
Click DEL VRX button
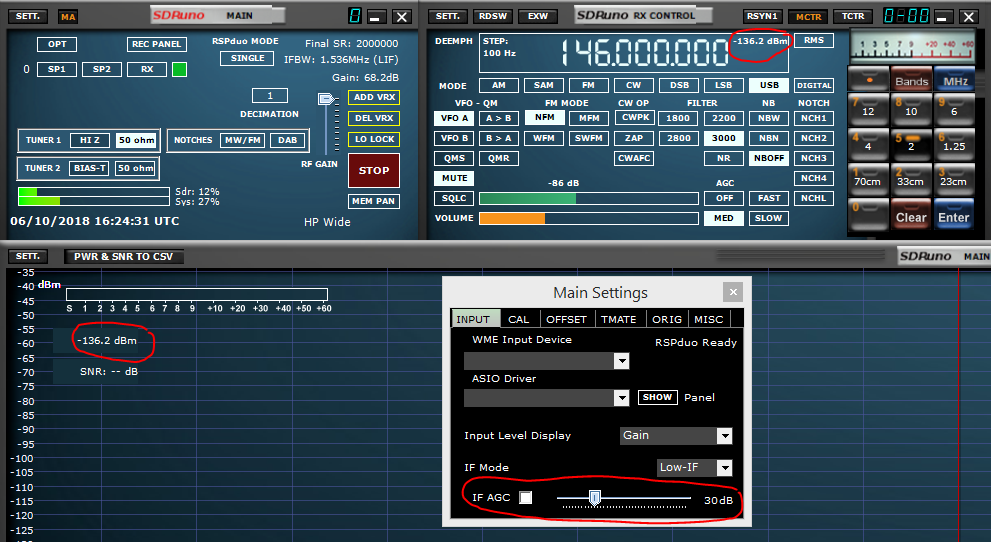click(374, 118)
